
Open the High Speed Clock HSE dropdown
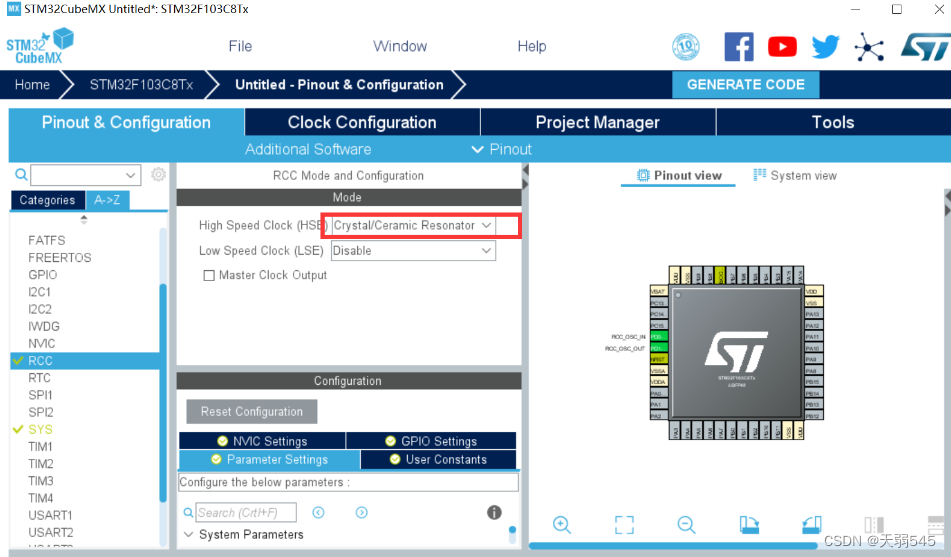pos(414,226)
